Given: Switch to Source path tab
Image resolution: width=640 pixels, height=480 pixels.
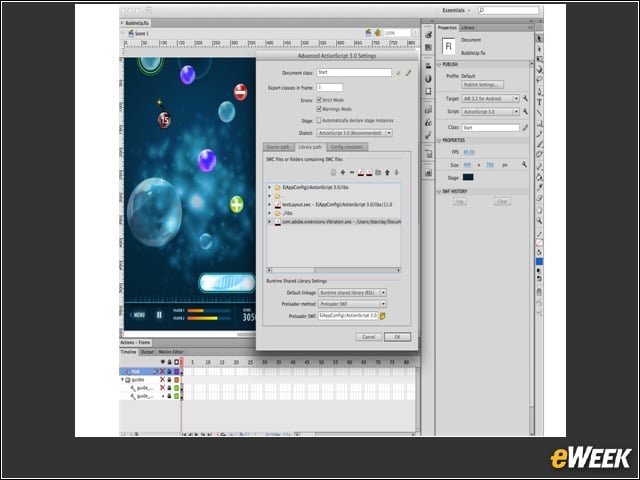Looking at the screenshot, I should click(x=278, y=147).
